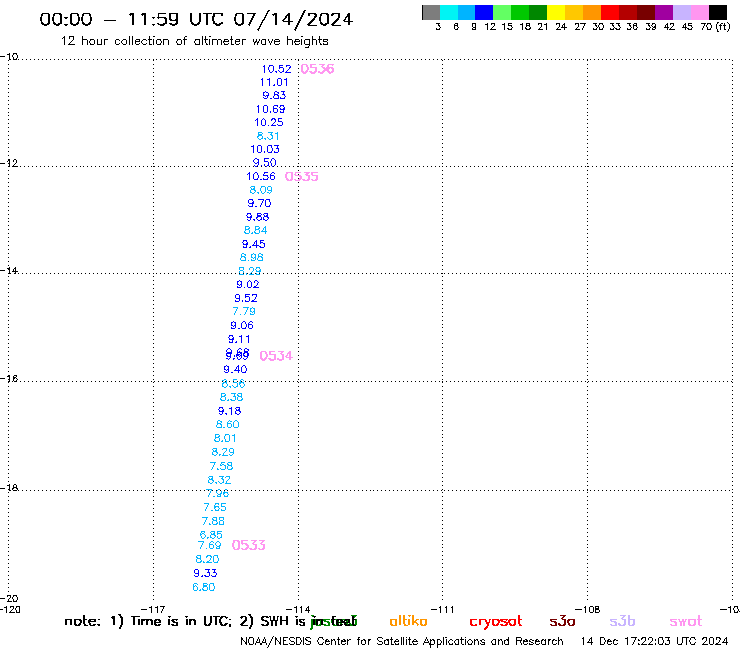Select the light green legend swatch
Screen dimensions: 740x650
(x=502, y=13)
